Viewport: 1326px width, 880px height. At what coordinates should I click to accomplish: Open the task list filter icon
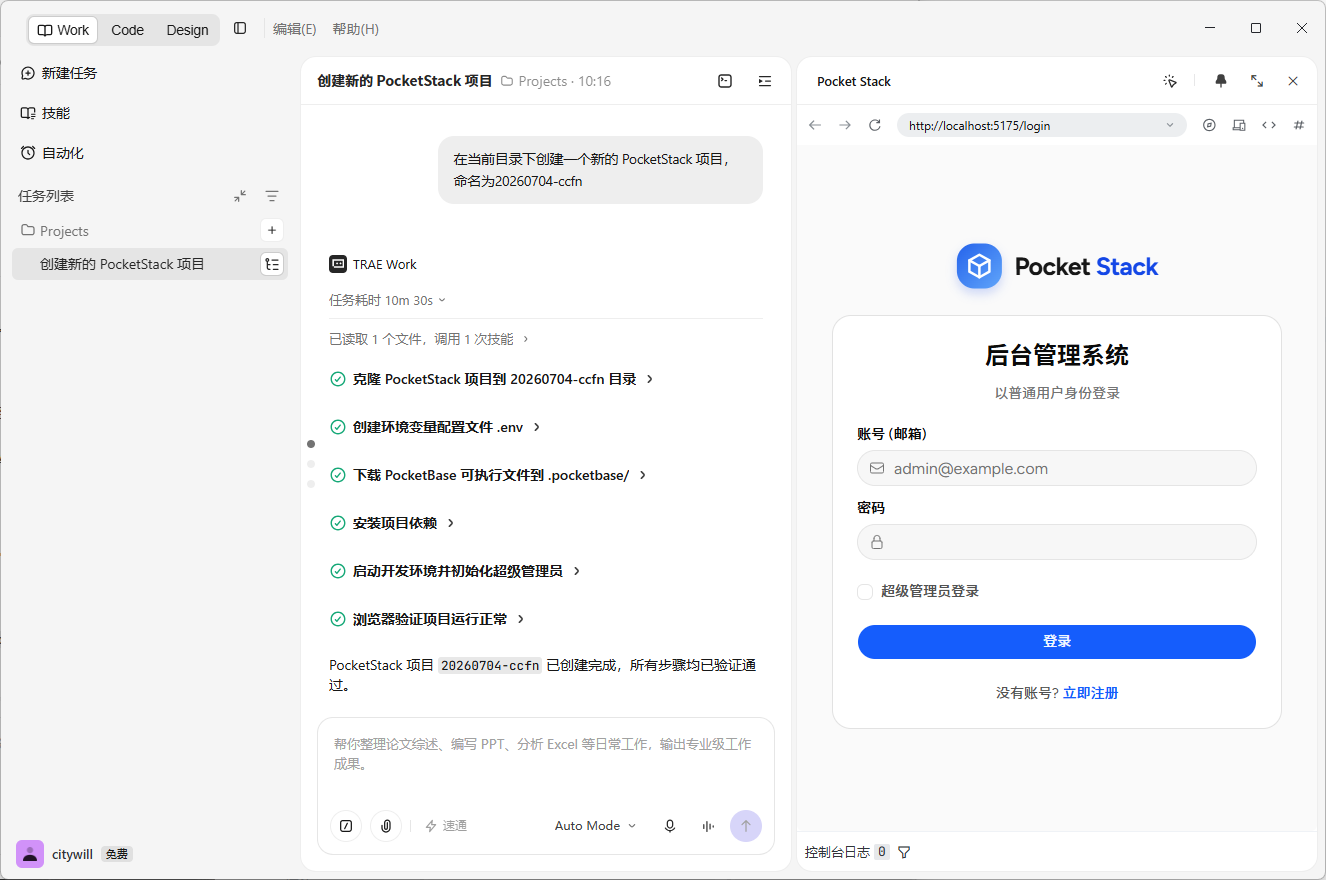(272, 196)
